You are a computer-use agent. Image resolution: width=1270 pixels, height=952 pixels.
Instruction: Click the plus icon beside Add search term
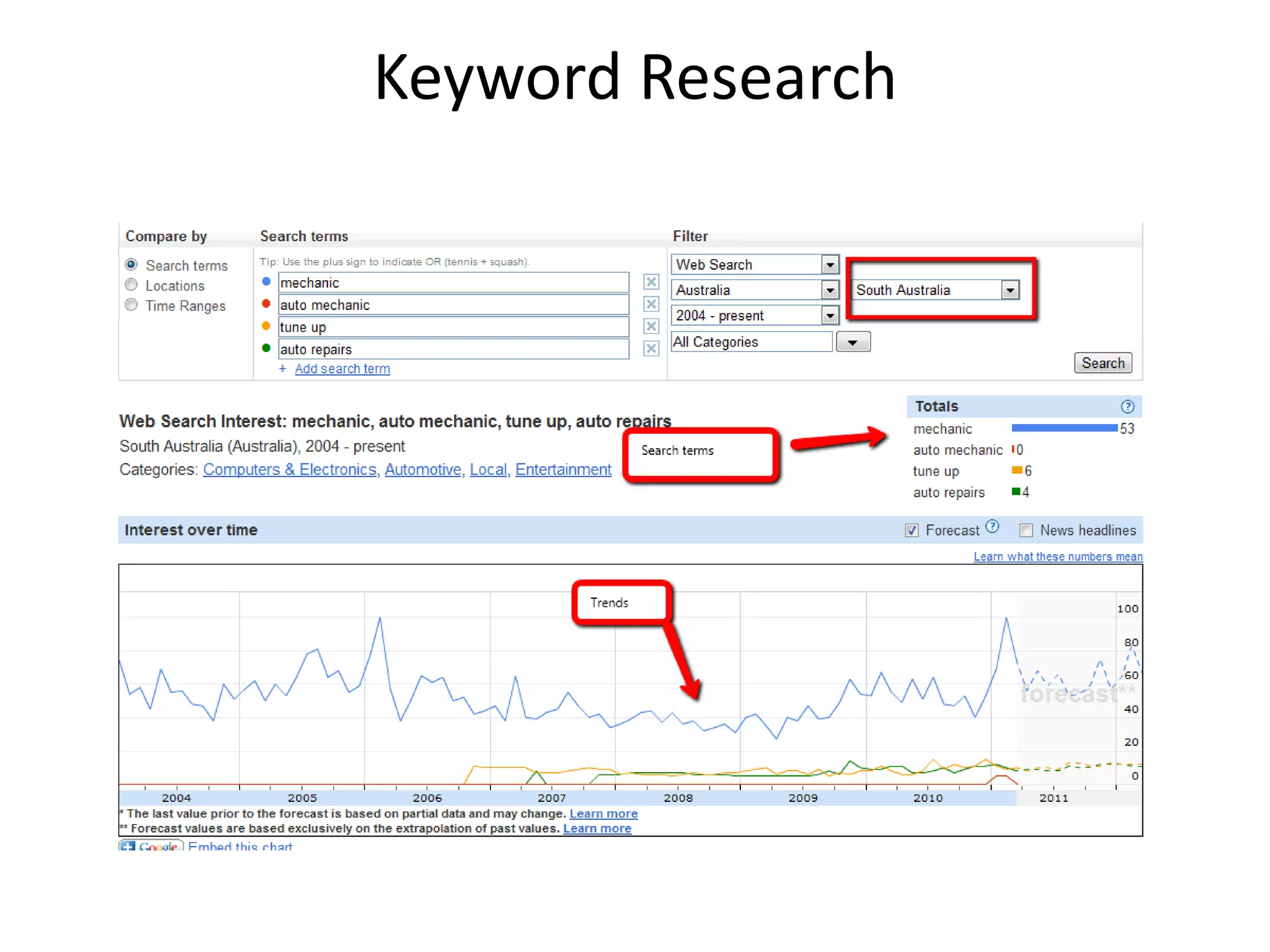click(283, 369)
